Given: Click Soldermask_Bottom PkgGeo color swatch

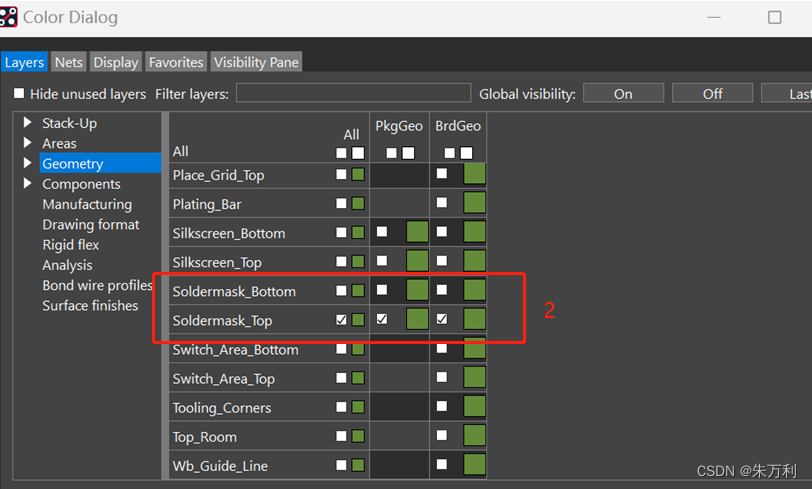Looking at the screenshot, I should coord(417,291).
